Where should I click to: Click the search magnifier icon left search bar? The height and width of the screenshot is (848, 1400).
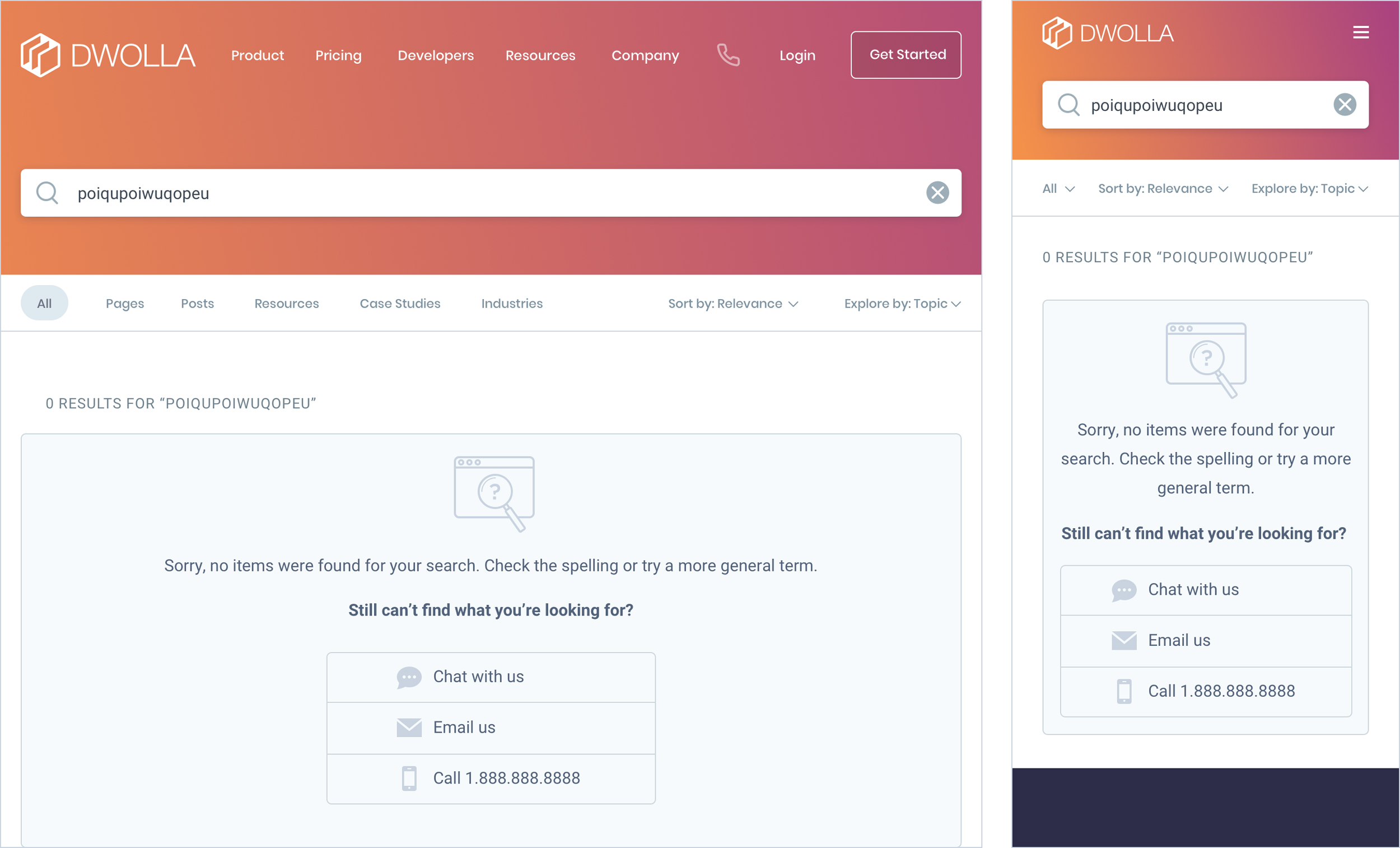point(48,193)
